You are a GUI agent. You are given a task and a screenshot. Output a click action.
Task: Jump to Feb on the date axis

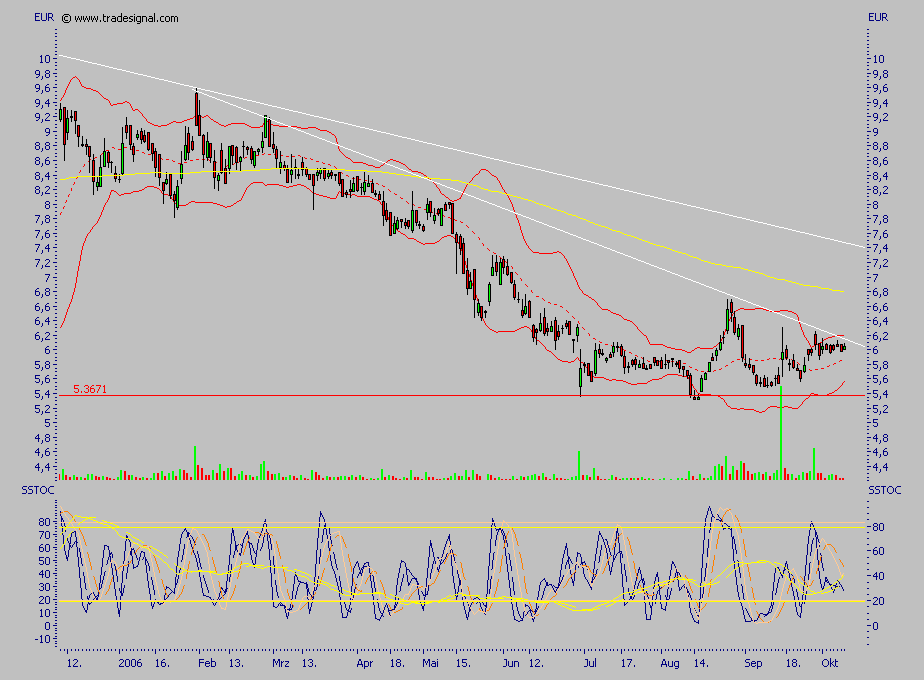point(206,662)
